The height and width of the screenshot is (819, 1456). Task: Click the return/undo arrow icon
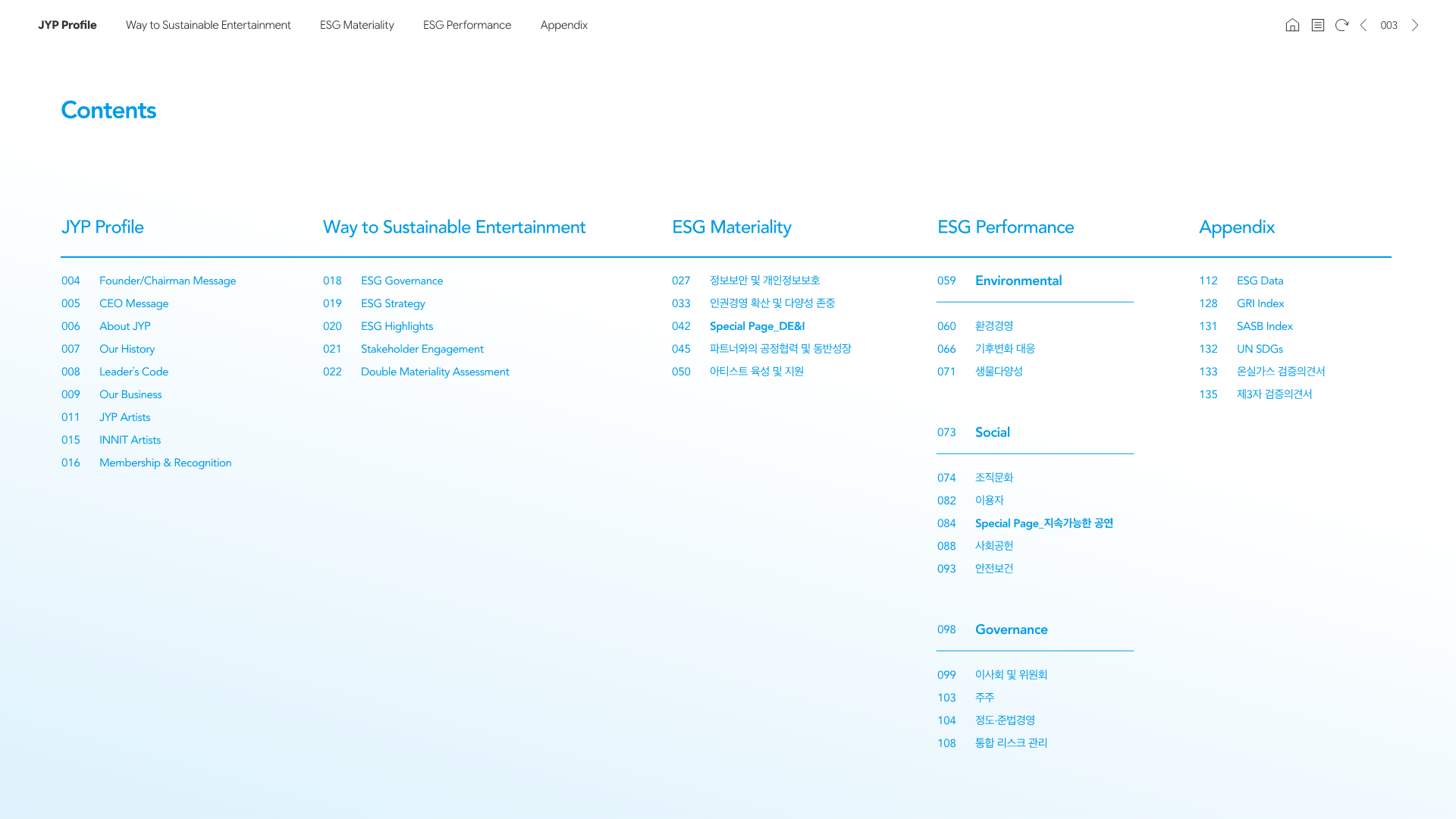pos(1341,25)
